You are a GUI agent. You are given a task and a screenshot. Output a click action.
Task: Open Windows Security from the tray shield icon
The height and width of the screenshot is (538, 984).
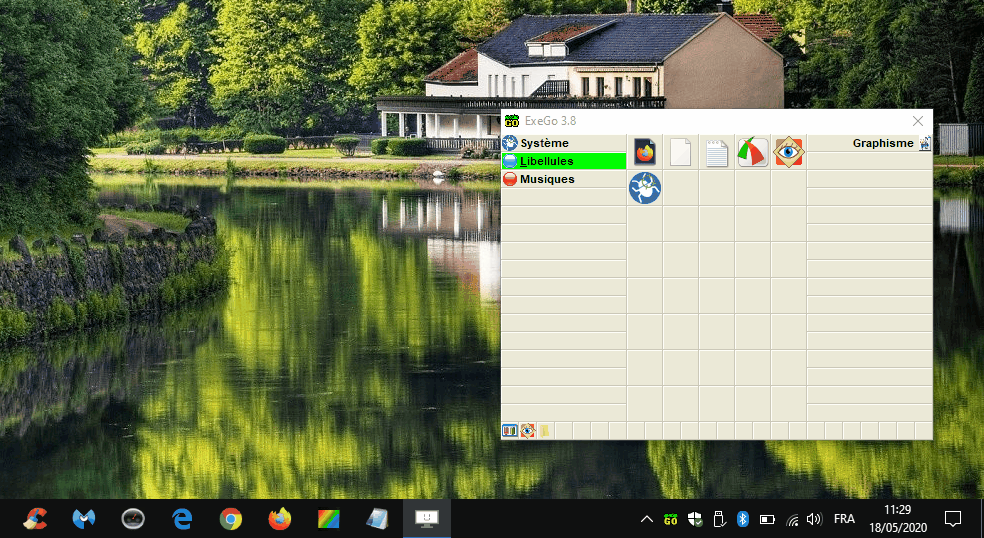point(695,519)
